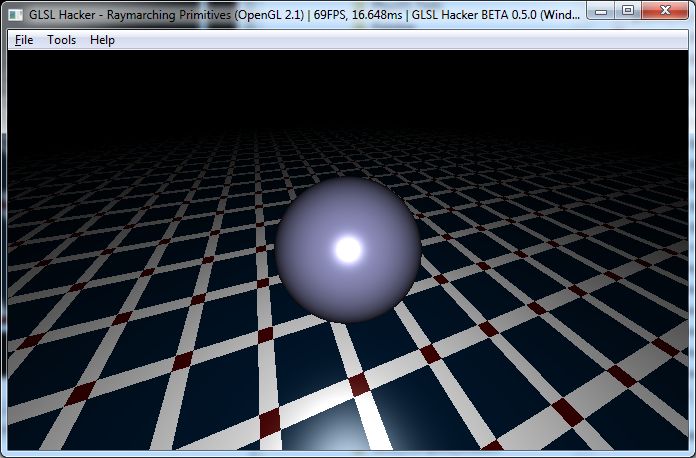Open the Help menu
The height and width of the screenshot is (458, 696).
pos(102,40)
